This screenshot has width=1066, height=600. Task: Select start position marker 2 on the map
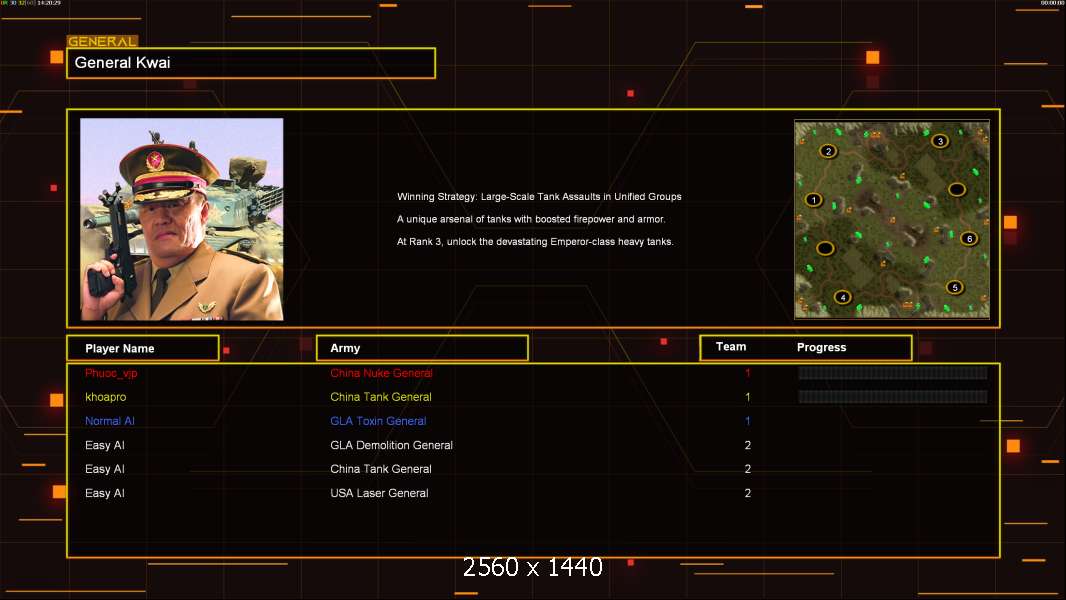click(x=827, y=151)
